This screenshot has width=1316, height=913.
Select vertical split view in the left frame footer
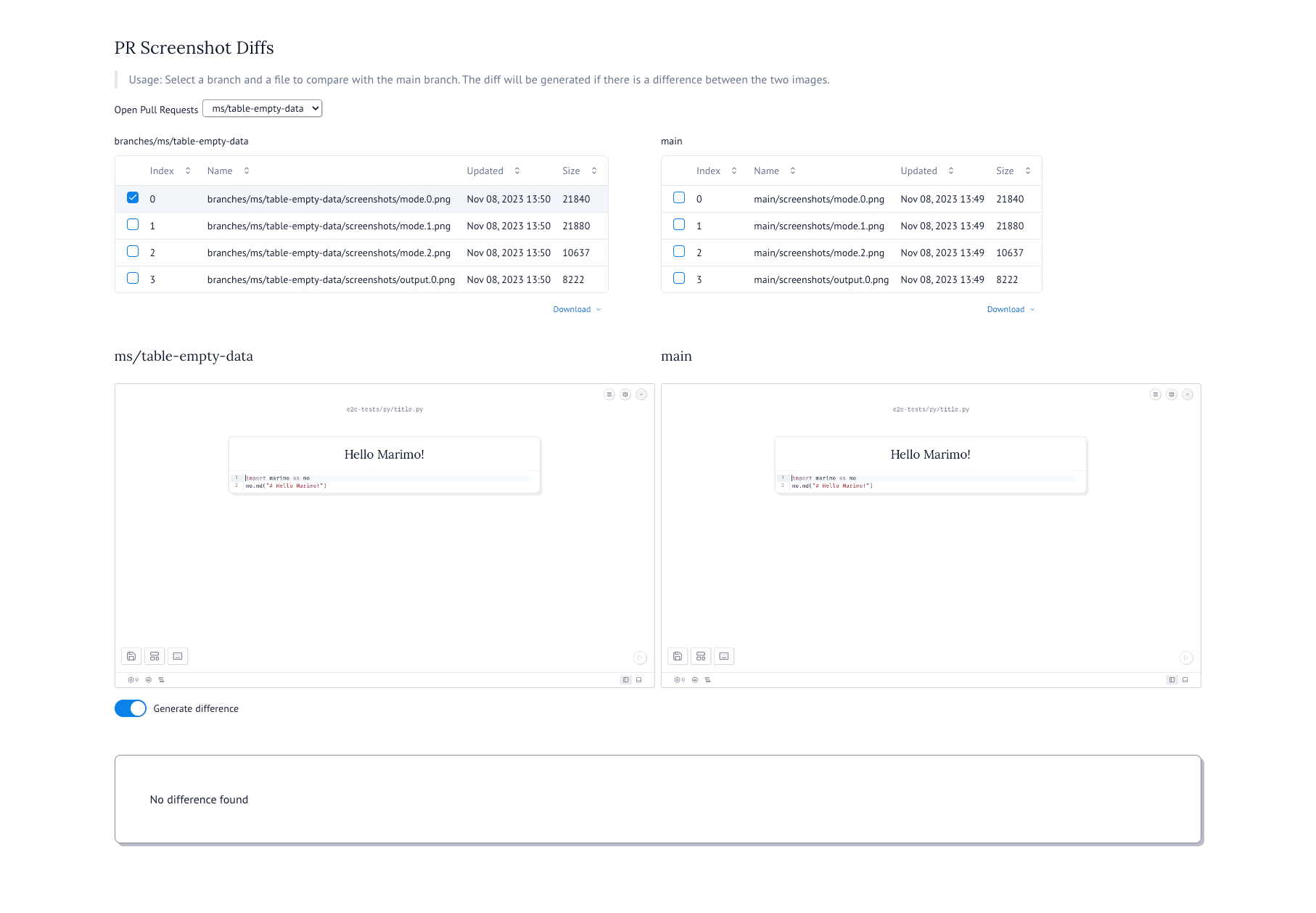625,680
